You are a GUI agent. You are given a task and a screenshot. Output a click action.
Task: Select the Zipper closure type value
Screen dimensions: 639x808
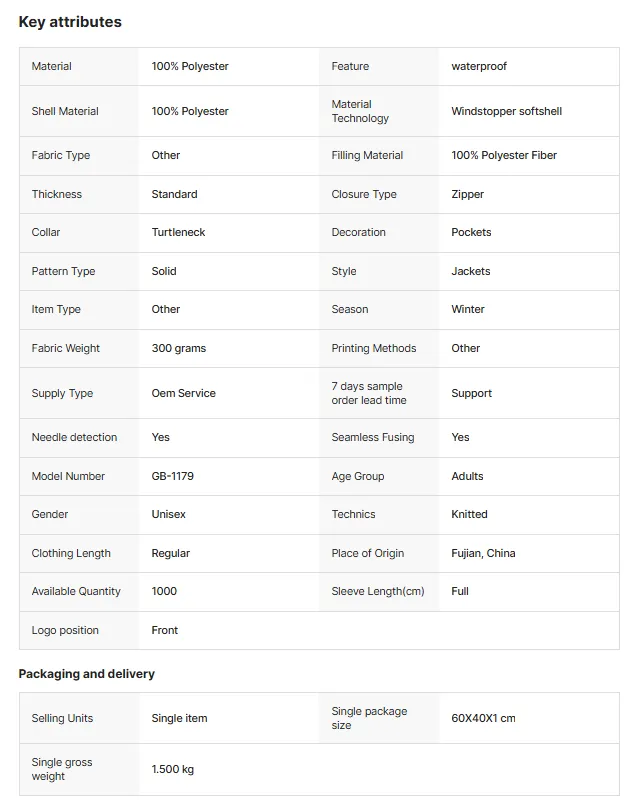point(467,195)
